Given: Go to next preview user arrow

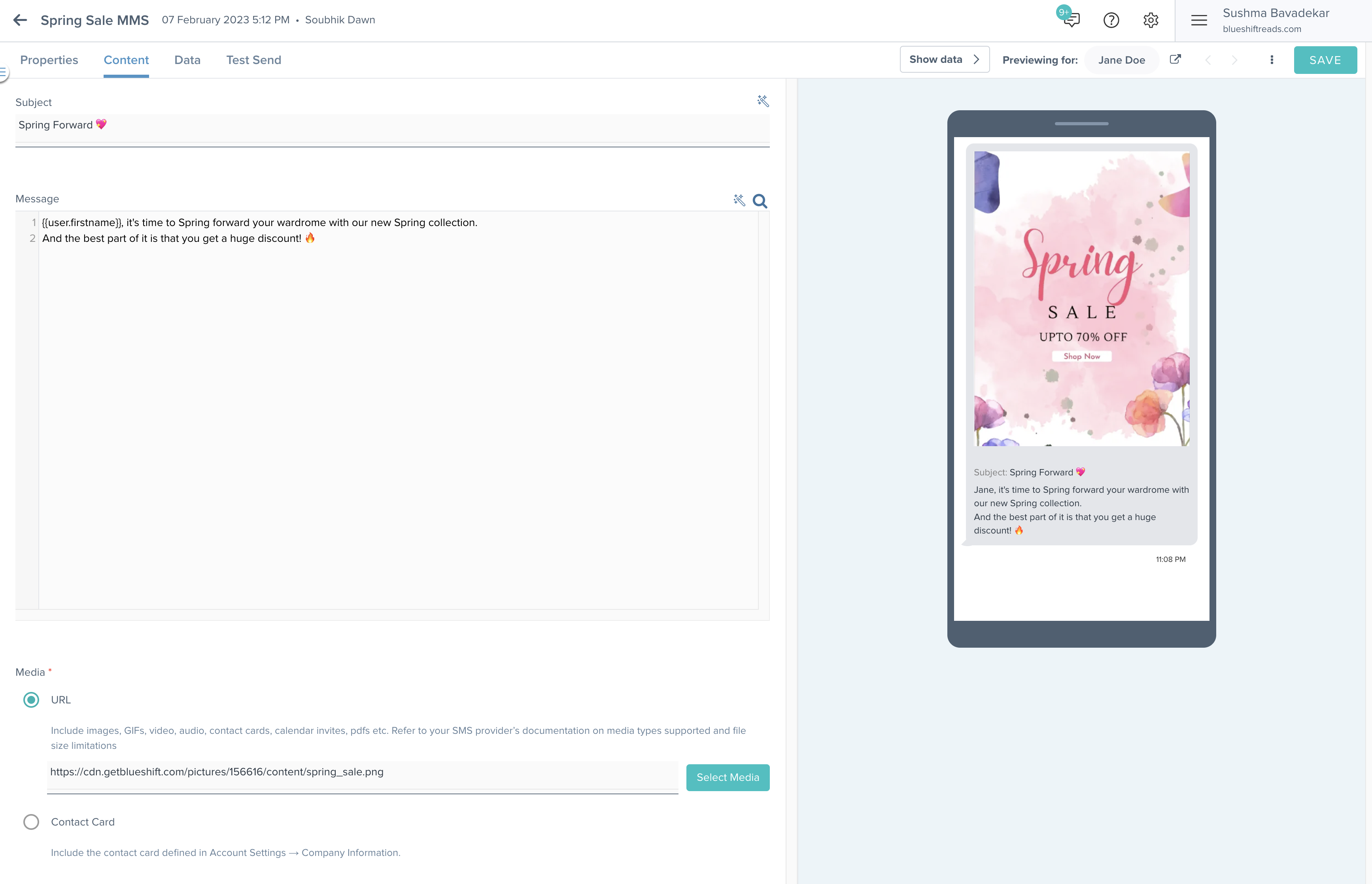Looking at the screenshot, I should (x=1235, y=60).
